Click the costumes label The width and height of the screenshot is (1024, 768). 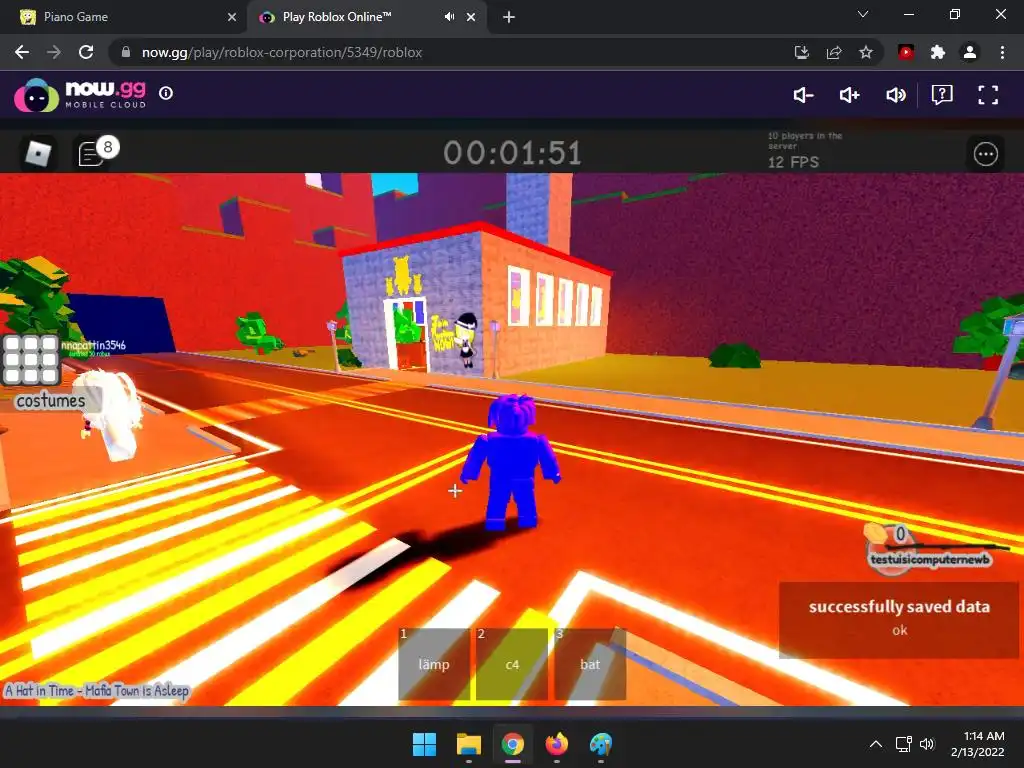[x=50, y=400]
